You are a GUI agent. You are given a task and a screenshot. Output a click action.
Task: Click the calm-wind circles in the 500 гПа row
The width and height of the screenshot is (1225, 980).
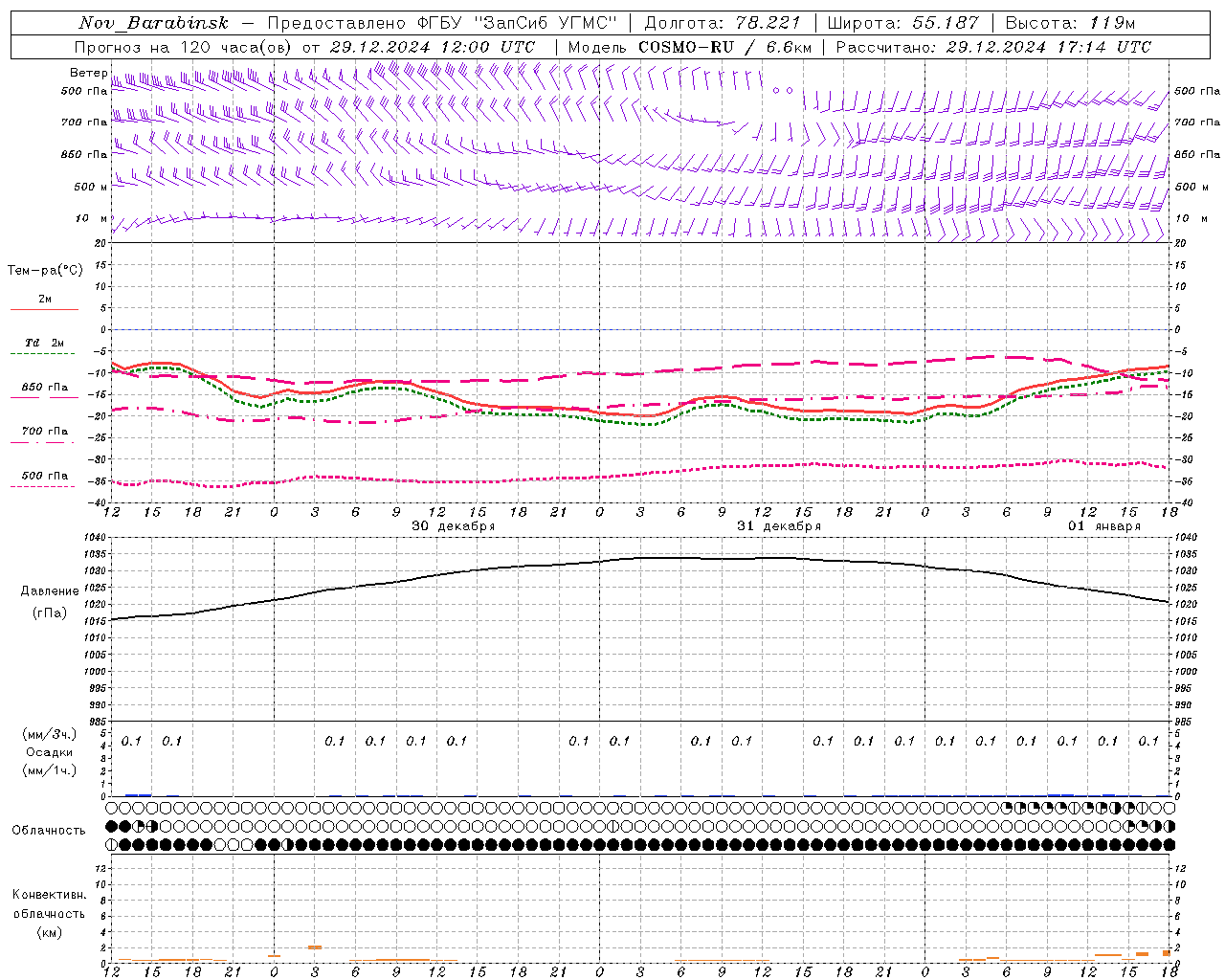tap(783, 90)
